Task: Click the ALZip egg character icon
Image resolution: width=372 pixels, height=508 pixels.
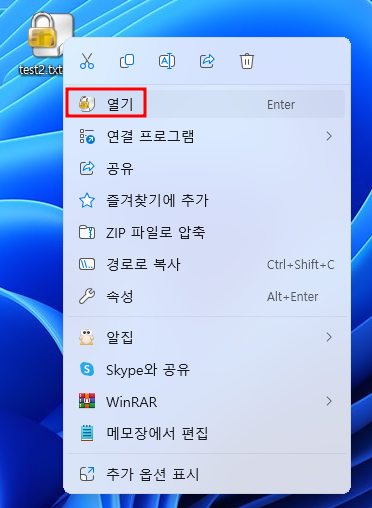Action: 87,337
